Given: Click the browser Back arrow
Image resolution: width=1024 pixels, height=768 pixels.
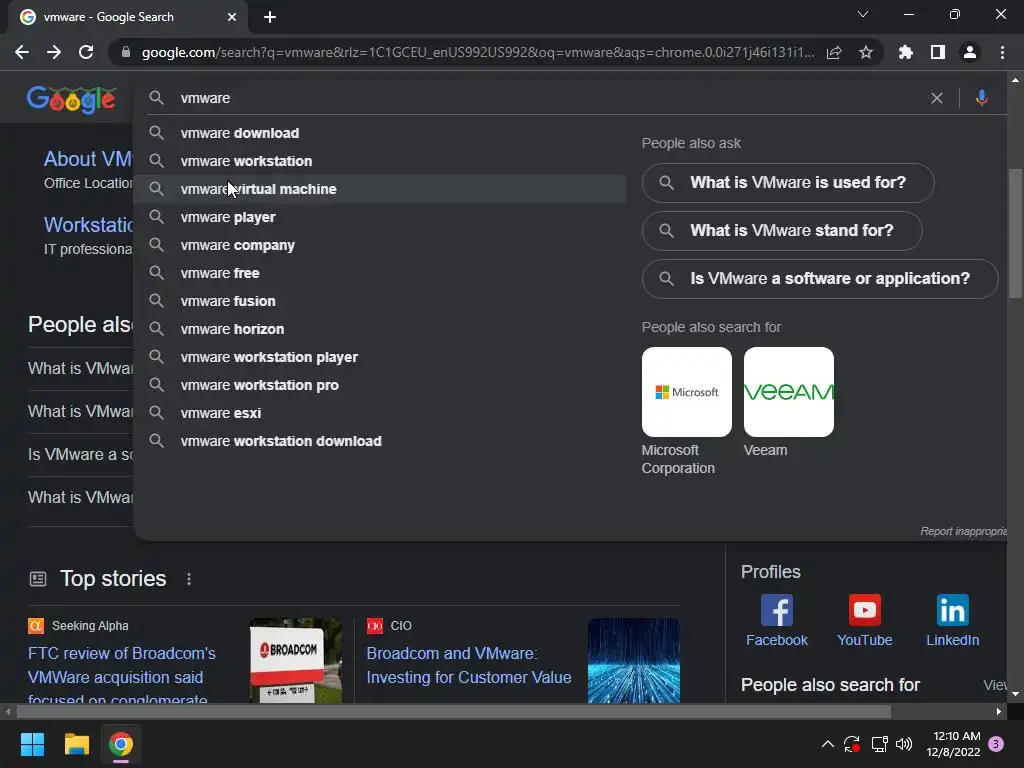Looking at the screenshot, I should tap(22, 52).
